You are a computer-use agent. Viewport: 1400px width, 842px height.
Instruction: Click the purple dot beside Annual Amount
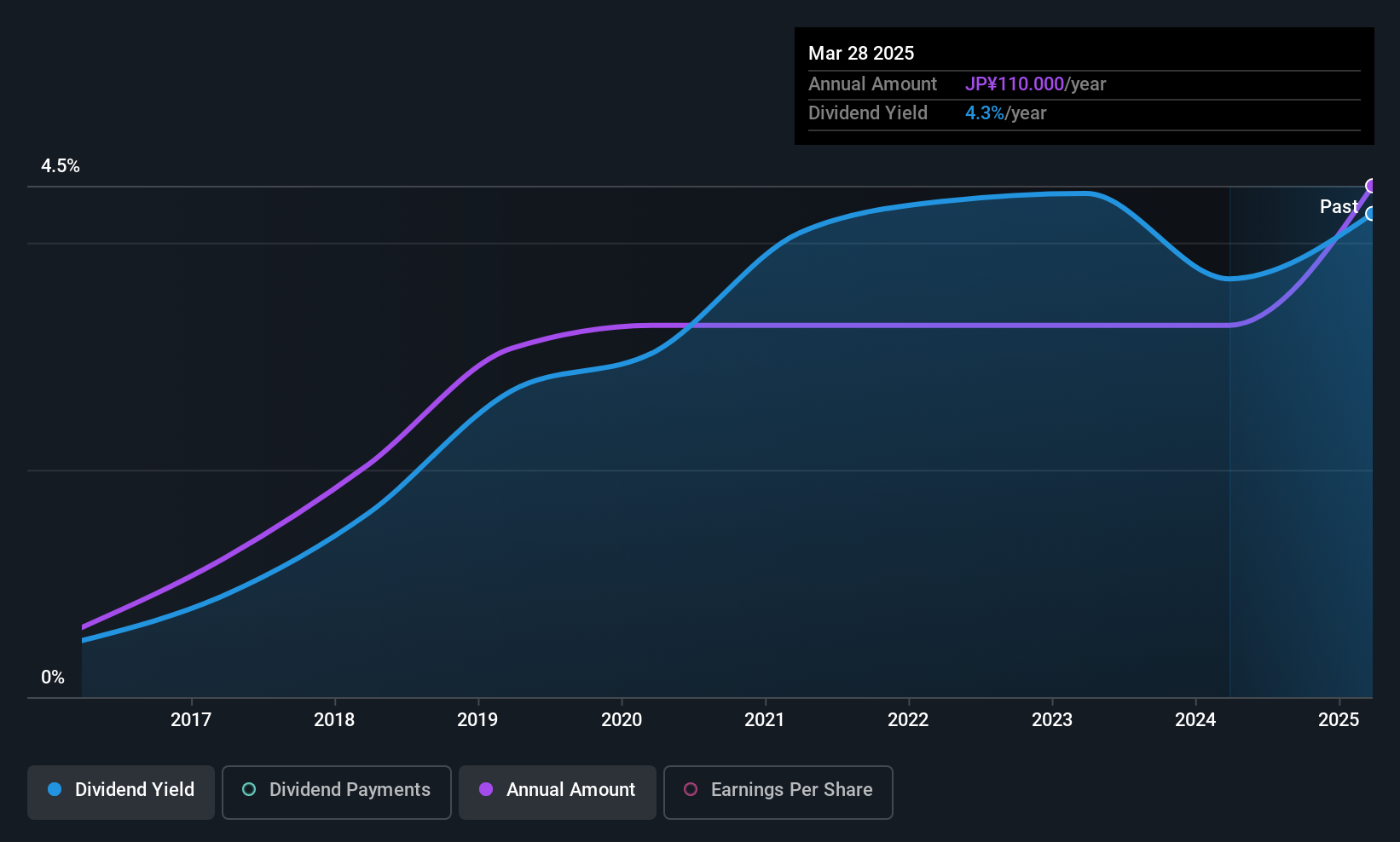pos(486,790)
